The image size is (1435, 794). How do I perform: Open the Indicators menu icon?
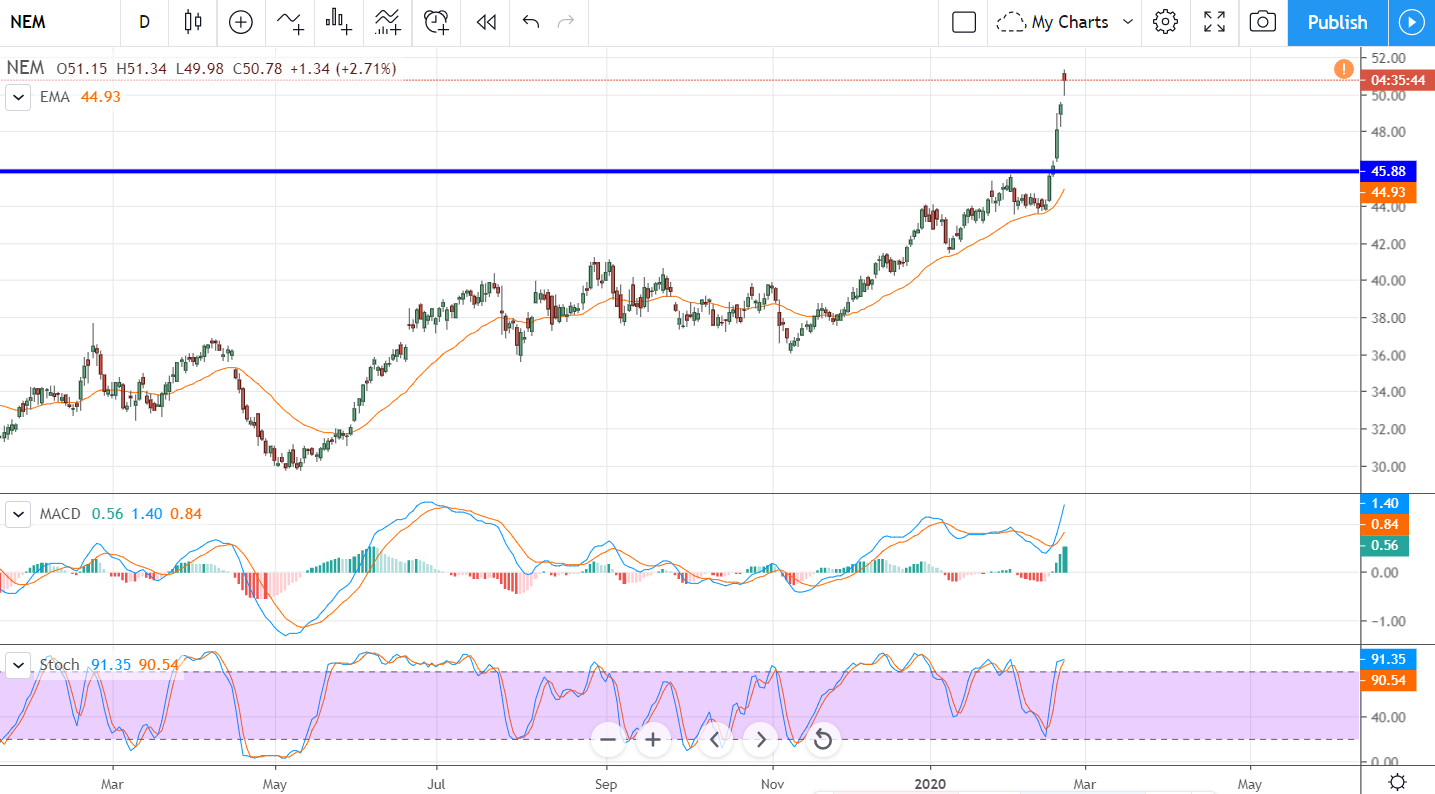coord(290,22)
